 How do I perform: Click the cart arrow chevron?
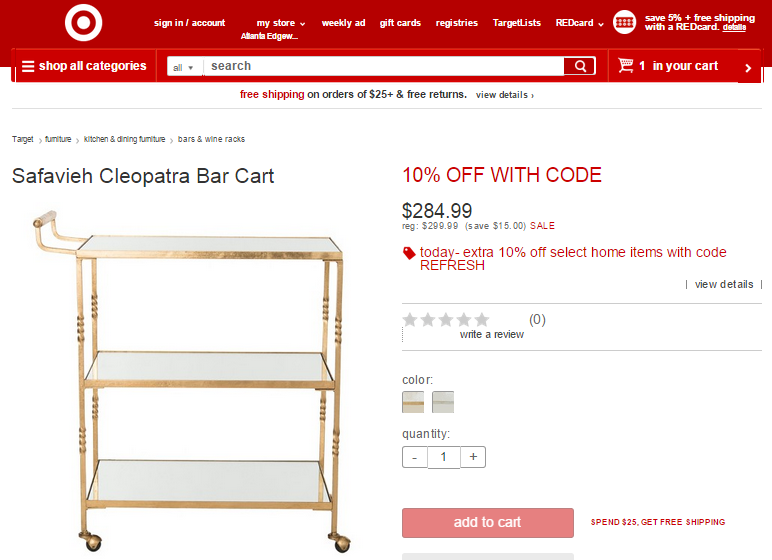pyautogui.click(x=748, y=68)
